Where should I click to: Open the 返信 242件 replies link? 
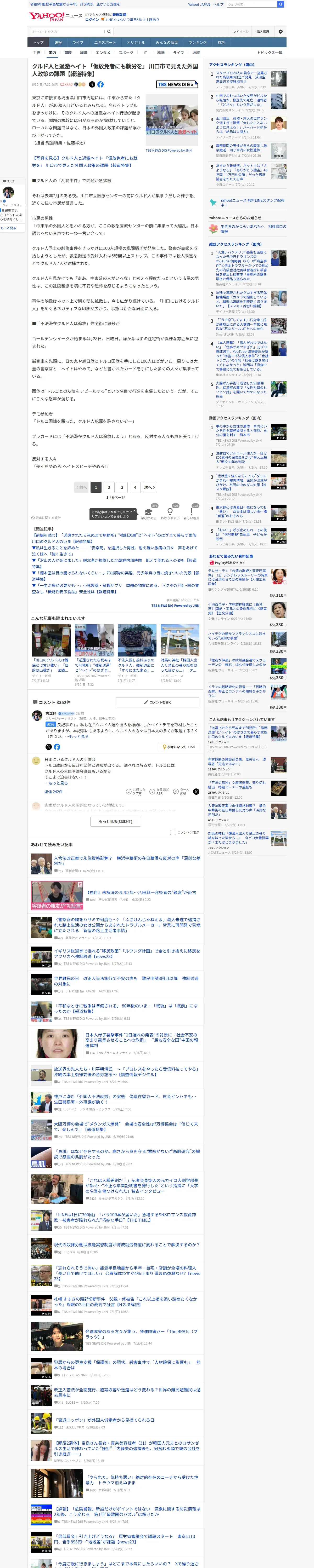click(x=53, y=792)
